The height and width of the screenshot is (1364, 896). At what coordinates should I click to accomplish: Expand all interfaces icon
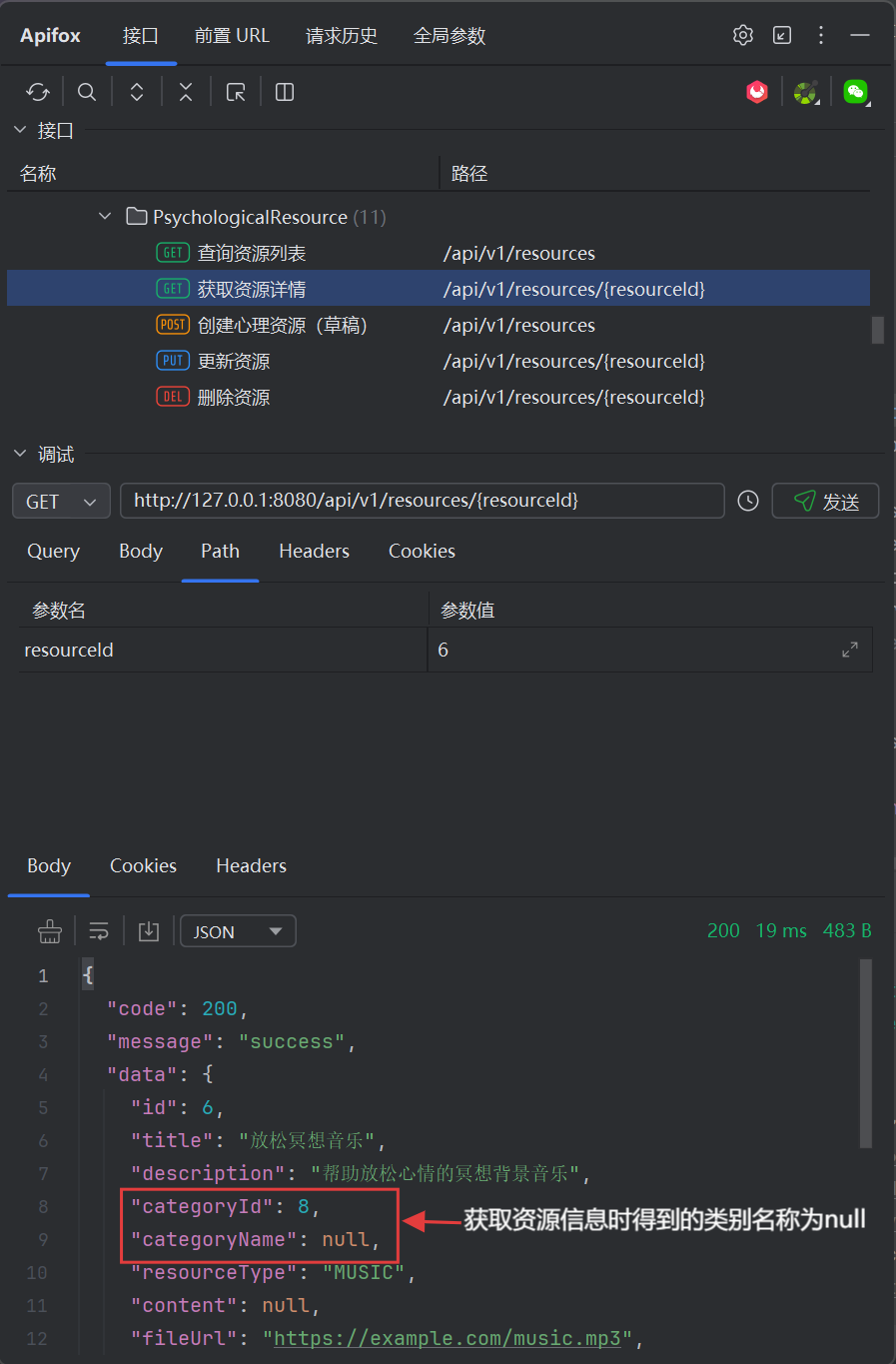pyautogui.click(x=137, y=92)
